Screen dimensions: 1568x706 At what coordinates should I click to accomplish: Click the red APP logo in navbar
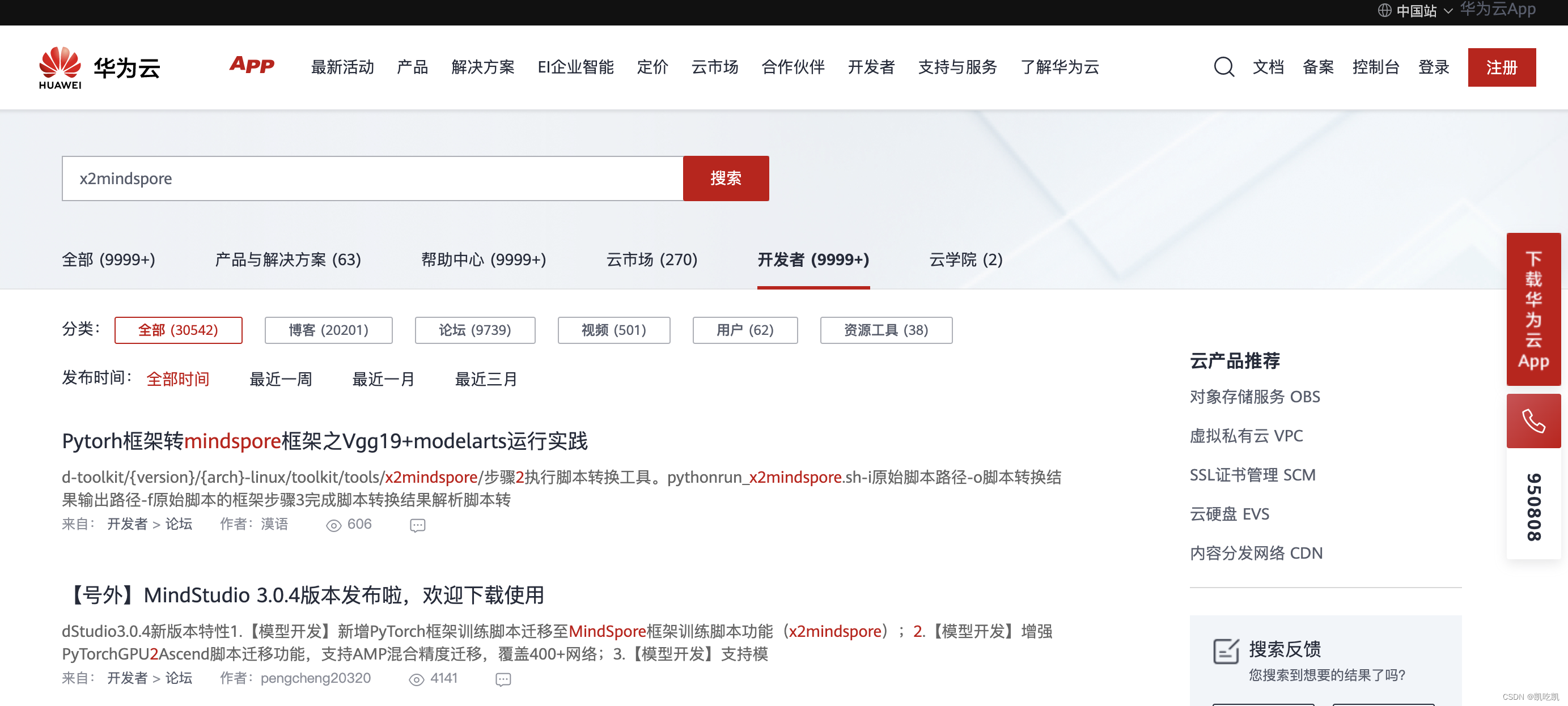[x=252, y=65]
